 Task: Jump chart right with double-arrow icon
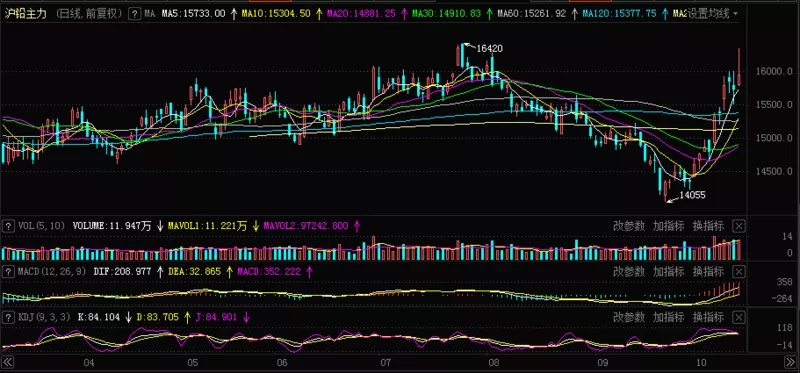[789, 363]
